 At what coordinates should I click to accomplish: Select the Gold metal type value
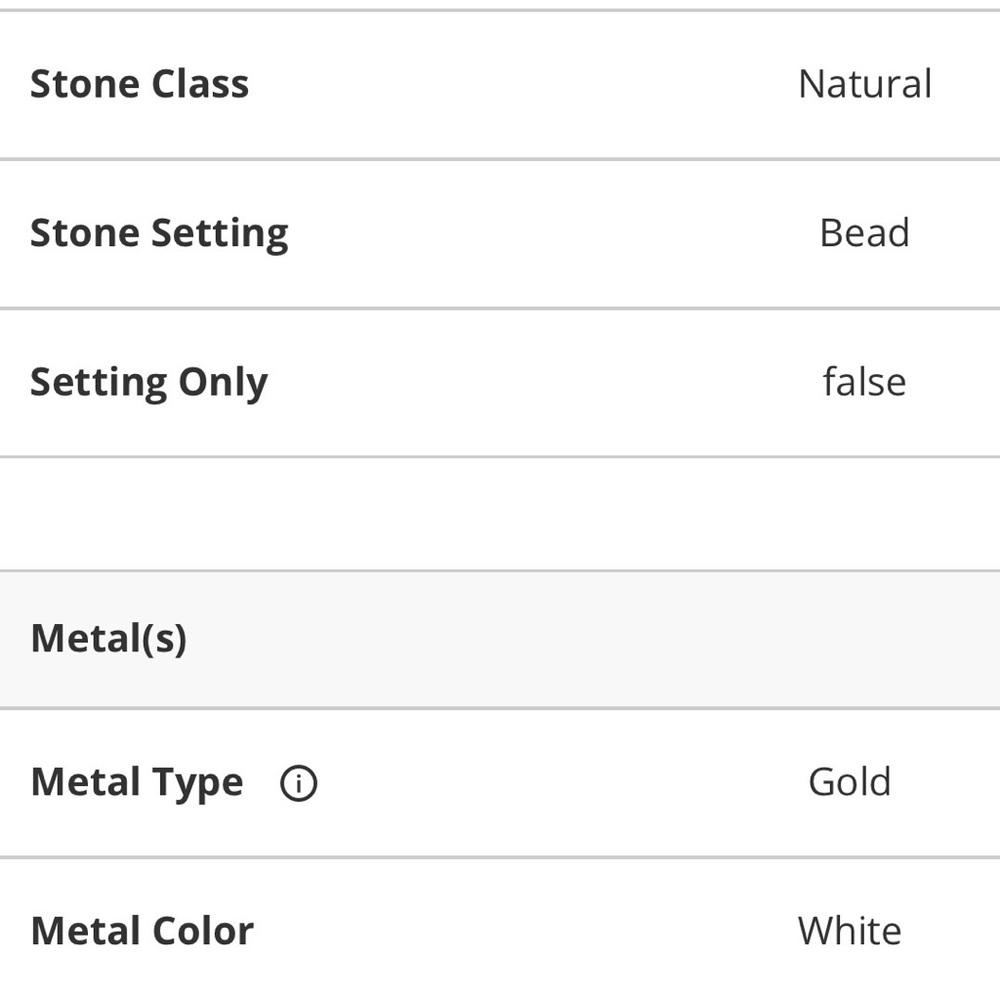849,782
